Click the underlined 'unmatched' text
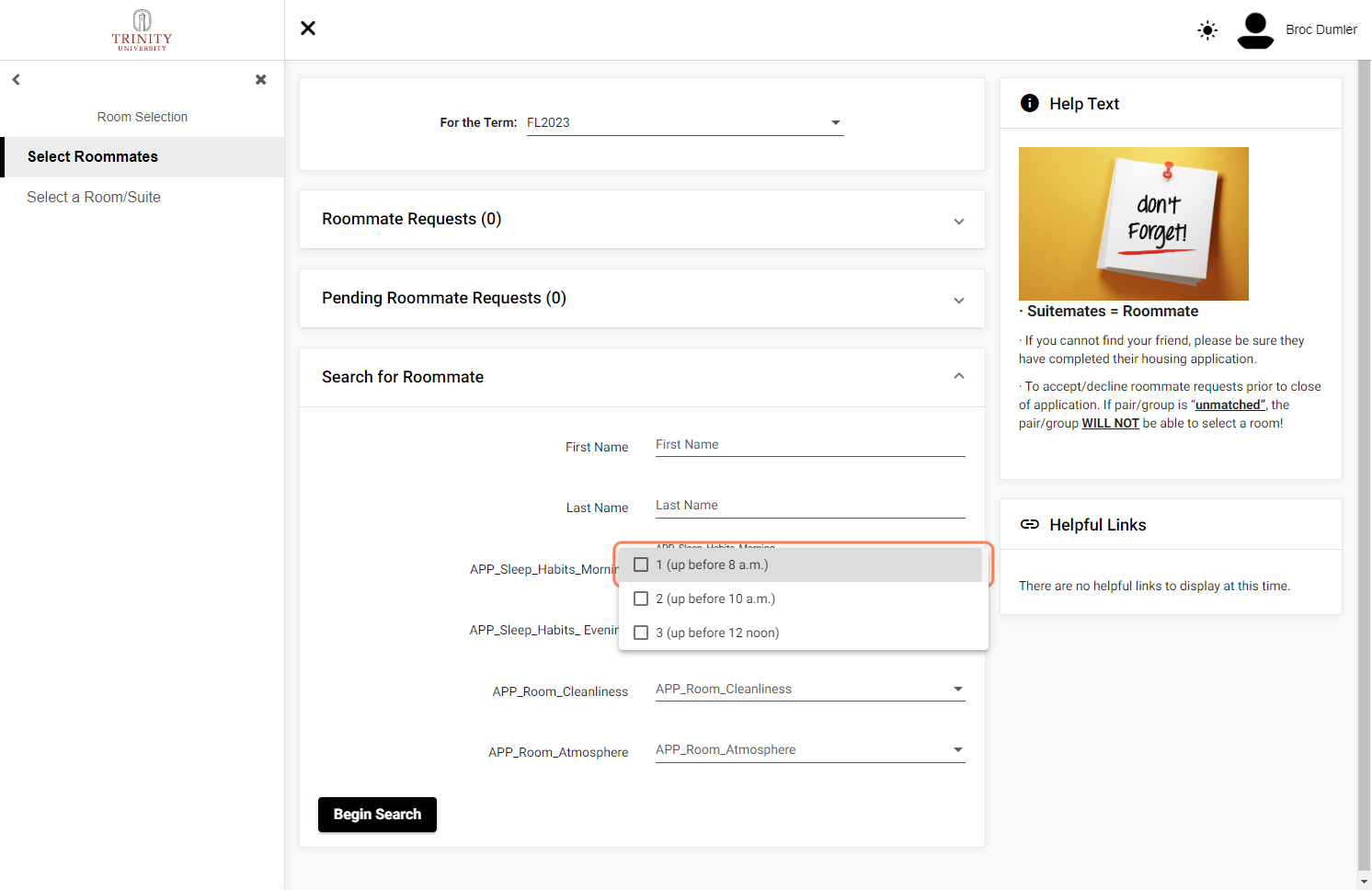The width and height of the screenshot is (1372, 890). (x=1229, y=405)
